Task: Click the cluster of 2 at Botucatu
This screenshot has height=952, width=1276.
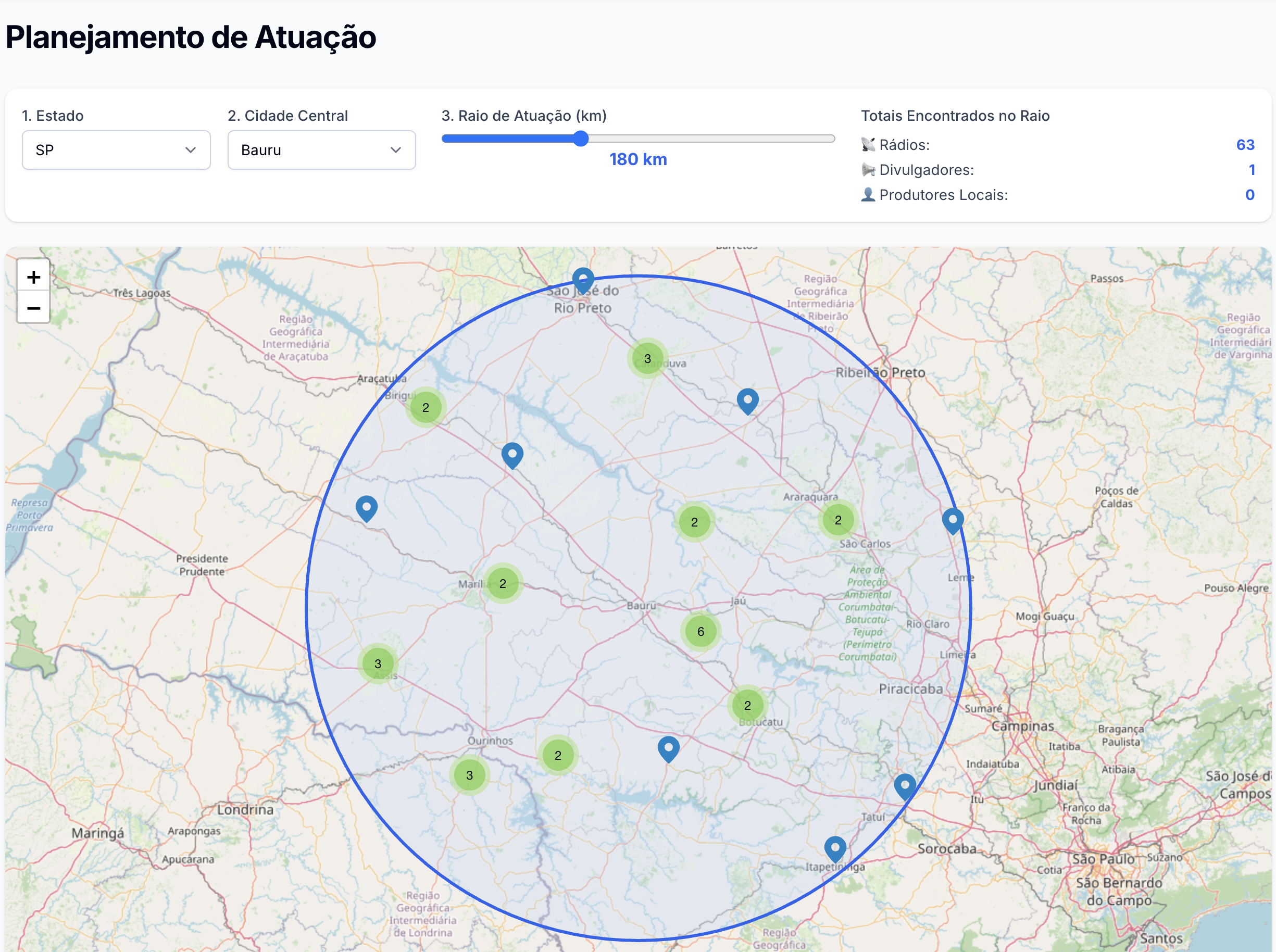Action: [x=747, y=705]
